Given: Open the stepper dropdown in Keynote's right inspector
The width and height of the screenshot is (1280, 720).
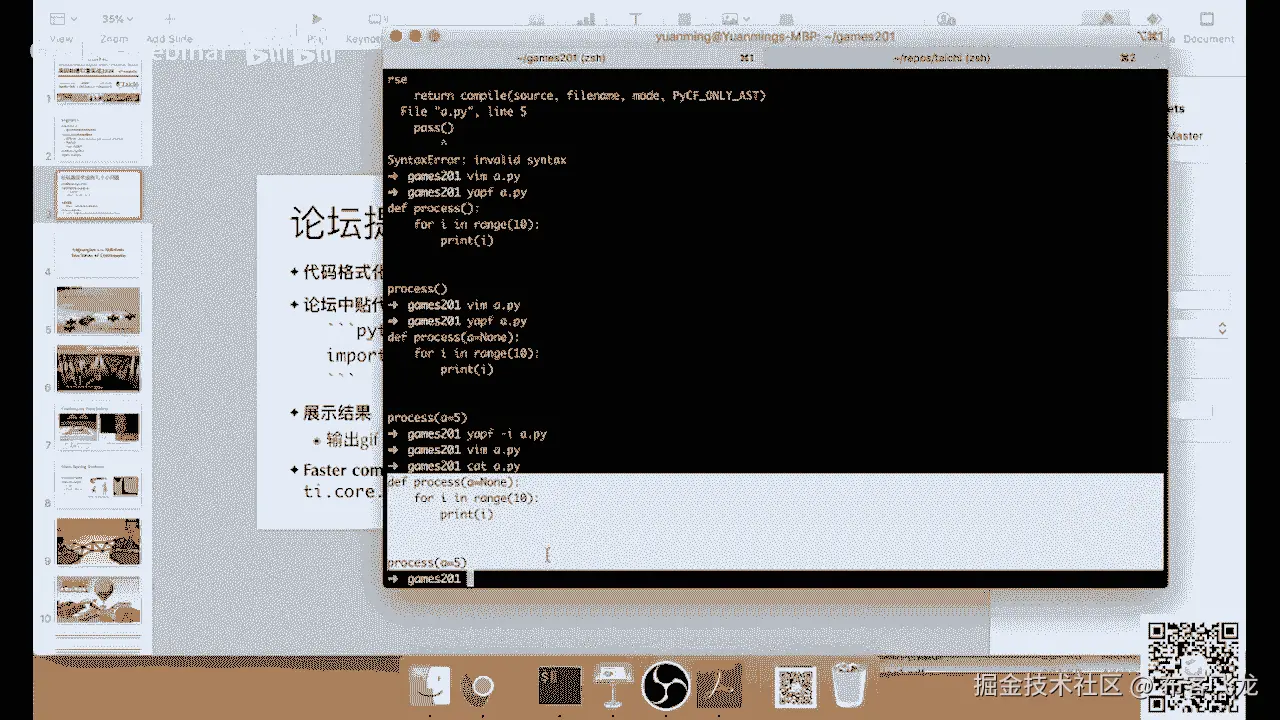Looking at the screenshot, I should tap(1222, 328).
